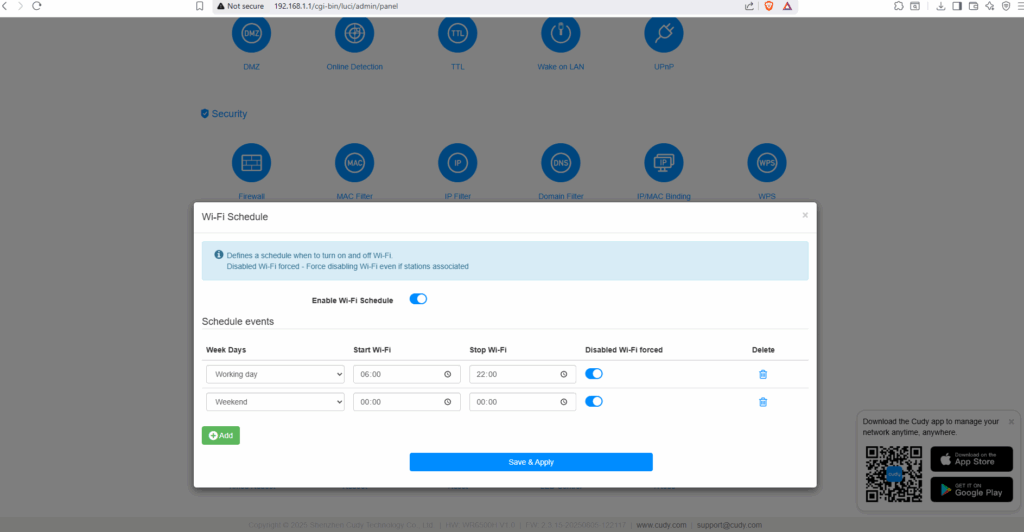Expand the Weekend dropdown
This screenshot has height=532, width=1024.
pos(275,402)
